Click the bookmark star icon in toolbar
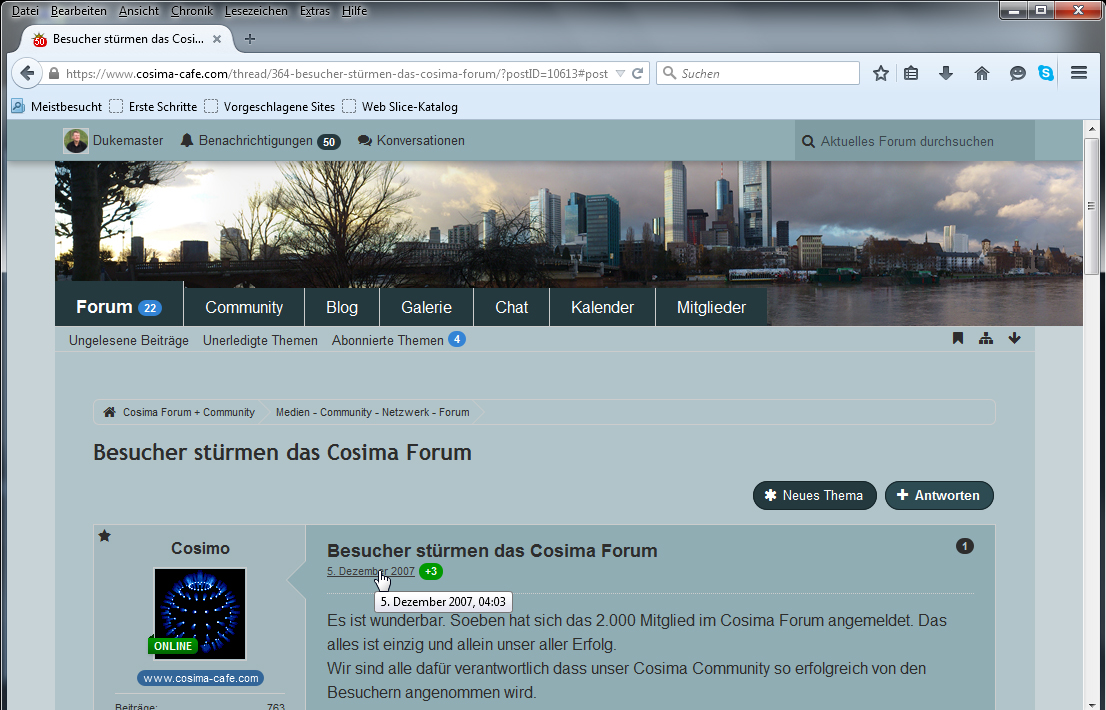The height and width of the screenshot is (710, 1106). pyautogui.click(x=881, y=73)
